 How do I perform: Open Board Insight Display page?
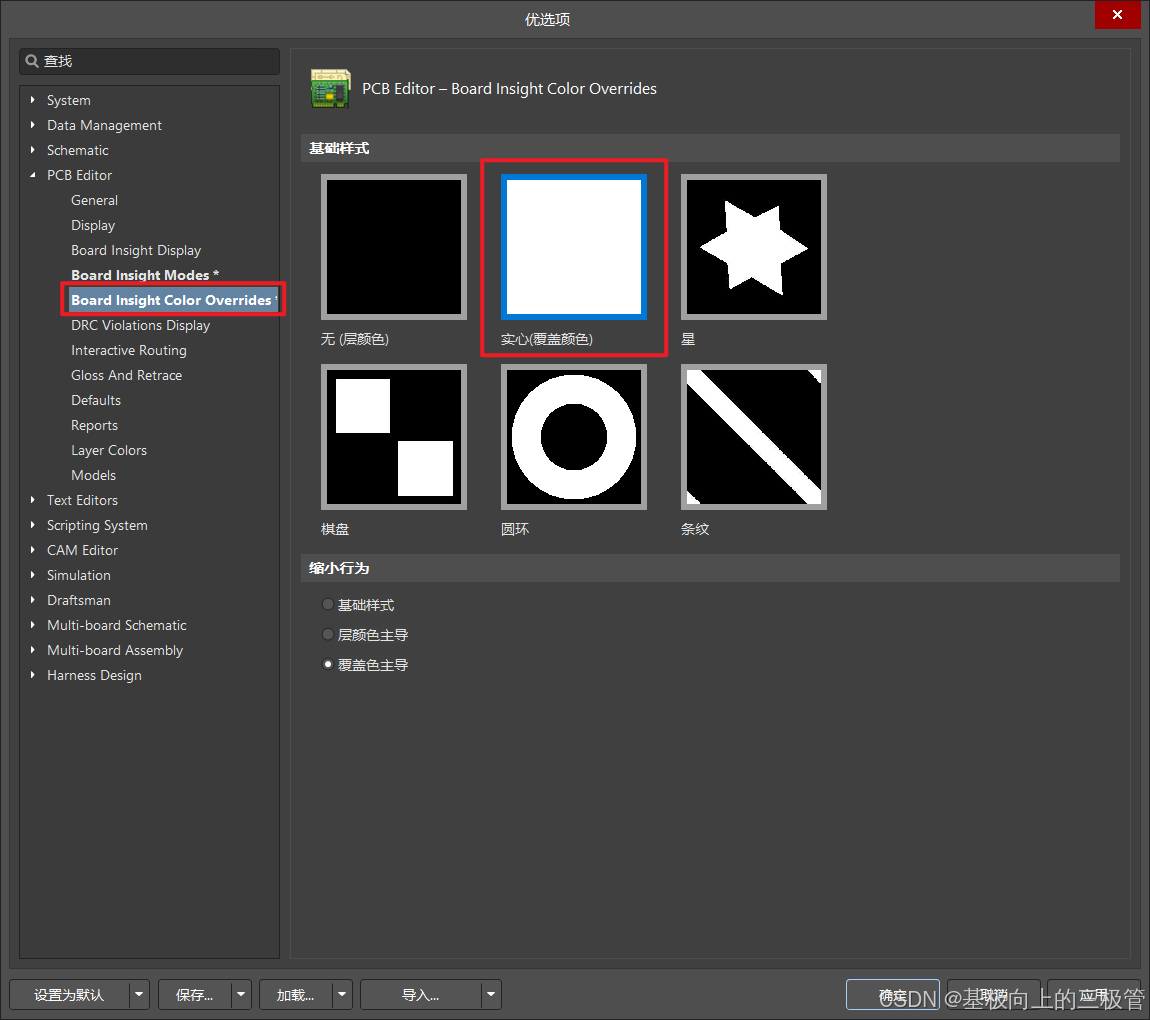[136, 250]
